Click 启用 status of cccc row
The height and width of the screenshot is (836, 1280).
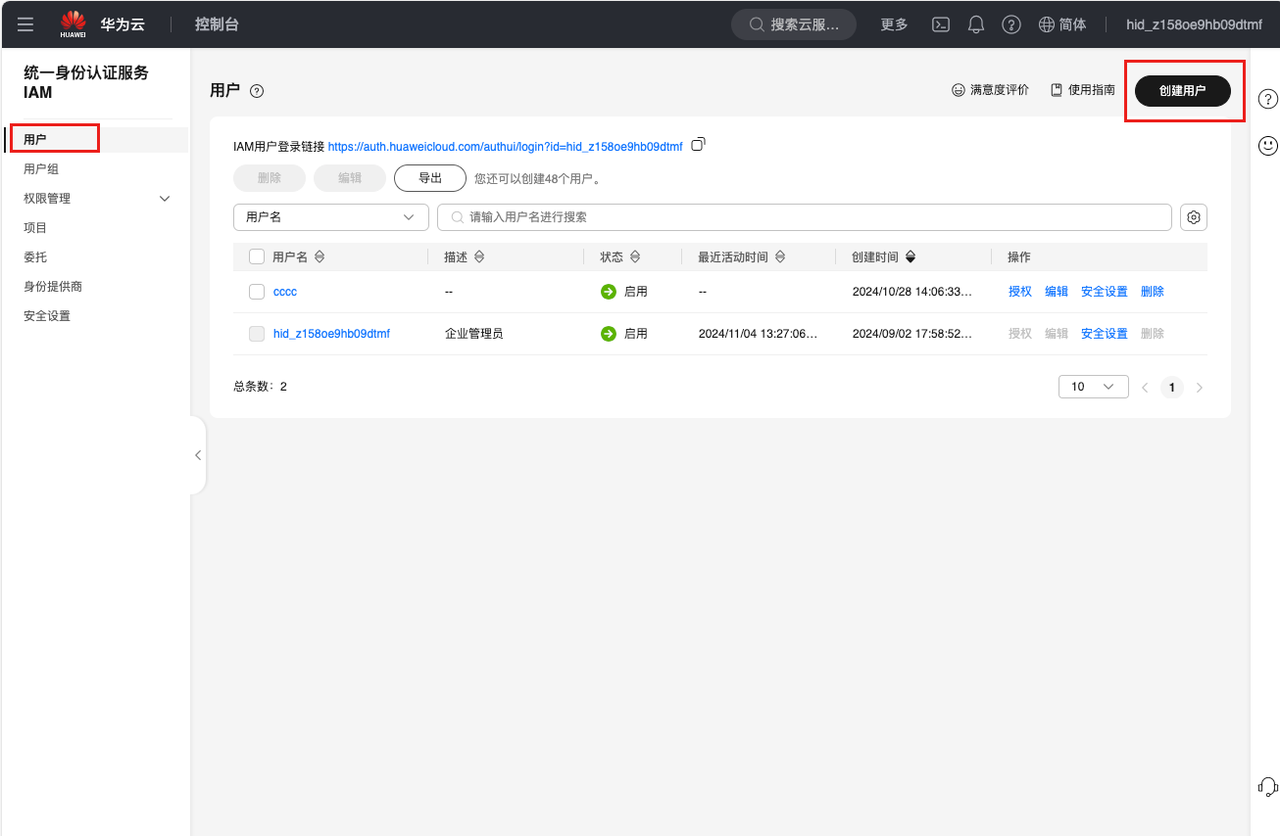(x=624, y=292)
